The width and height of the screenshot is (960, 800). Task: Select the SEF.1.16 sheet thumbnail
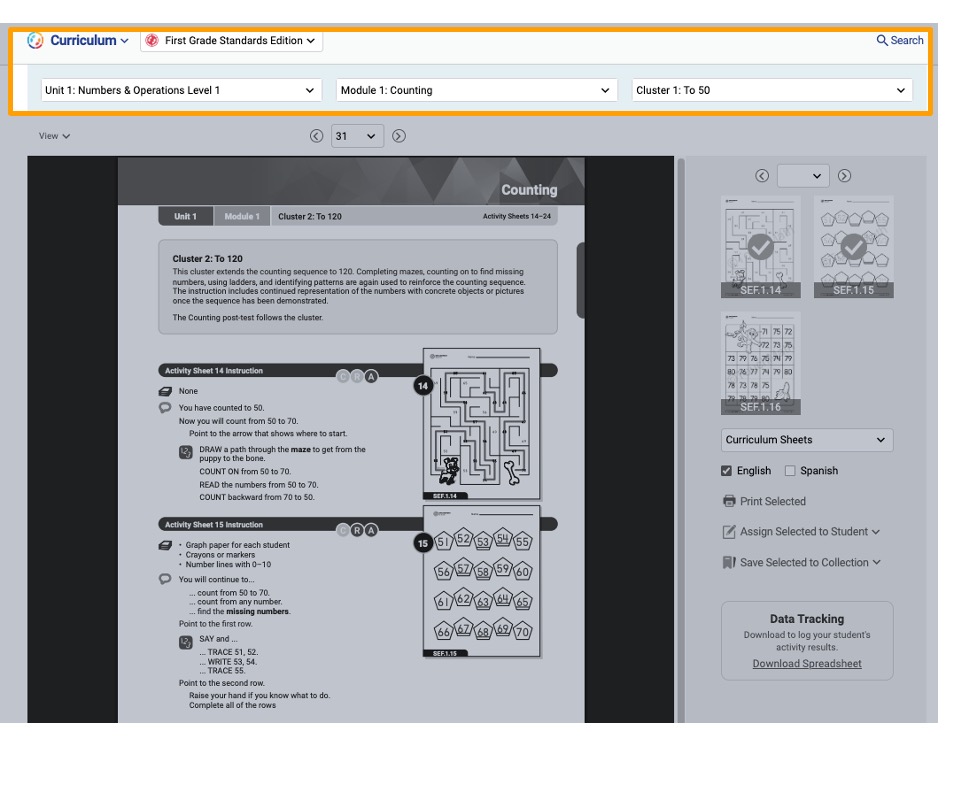(x=760, y=364)
